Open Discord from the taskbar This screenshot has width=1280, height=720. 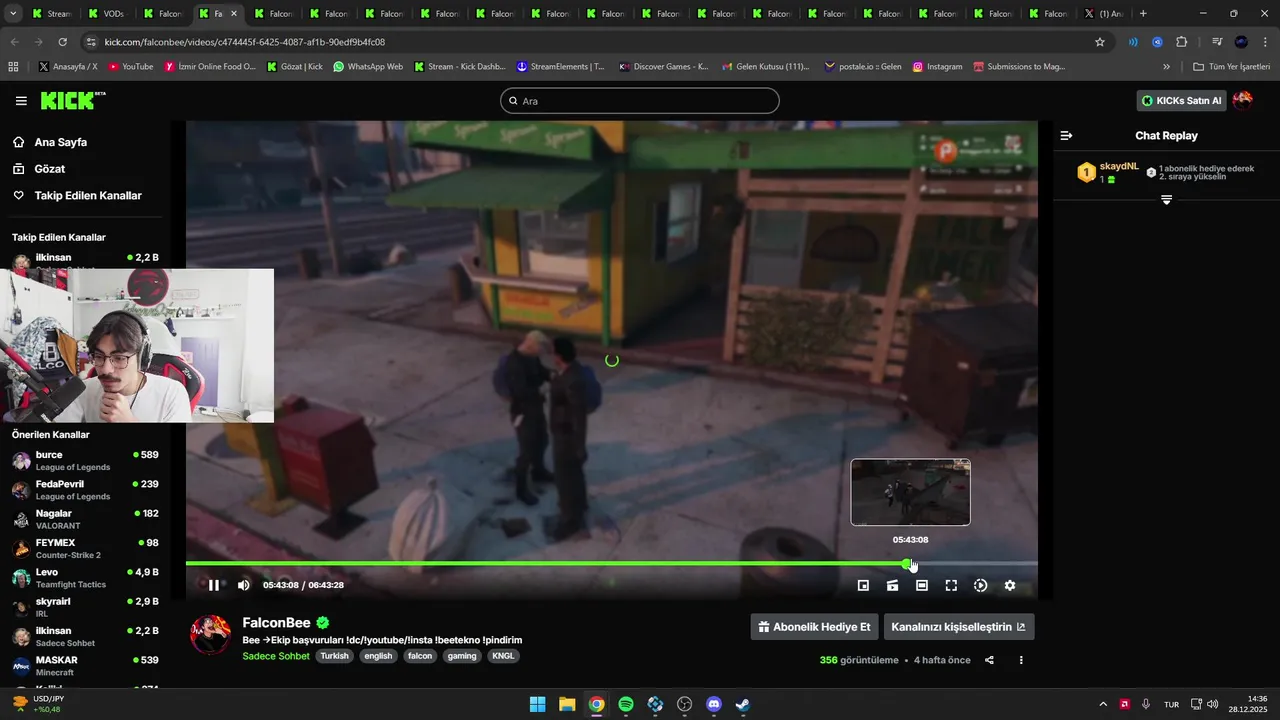714,704
